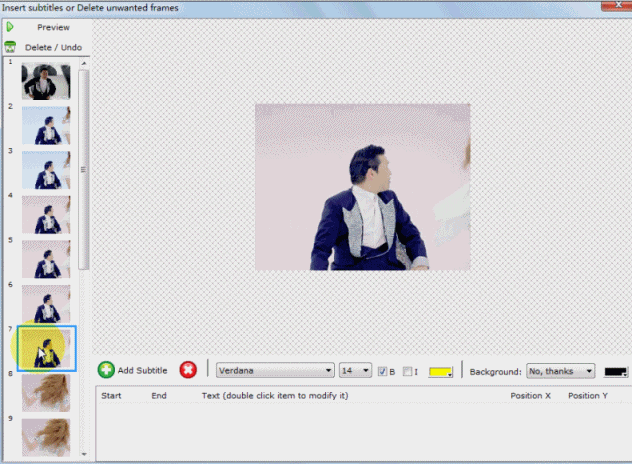Select frame 2 thumbnail
632x464 pixels.
[46, 125]
